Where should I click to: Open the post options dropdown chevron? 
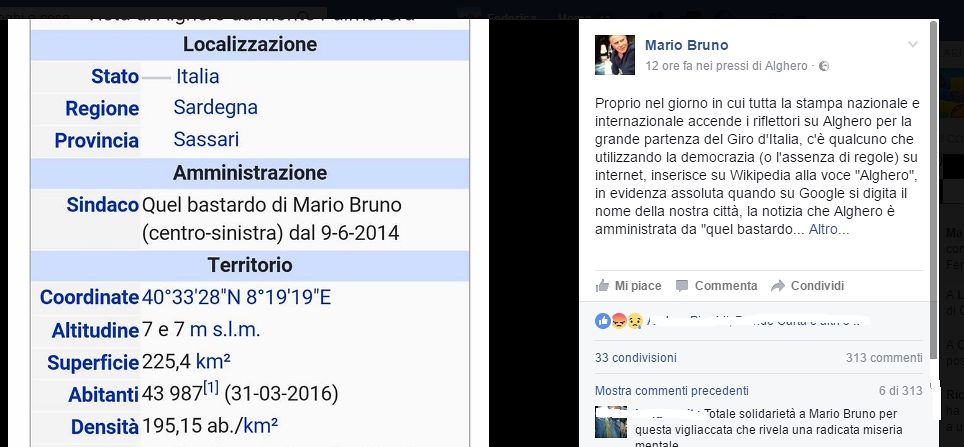point(913,44)
